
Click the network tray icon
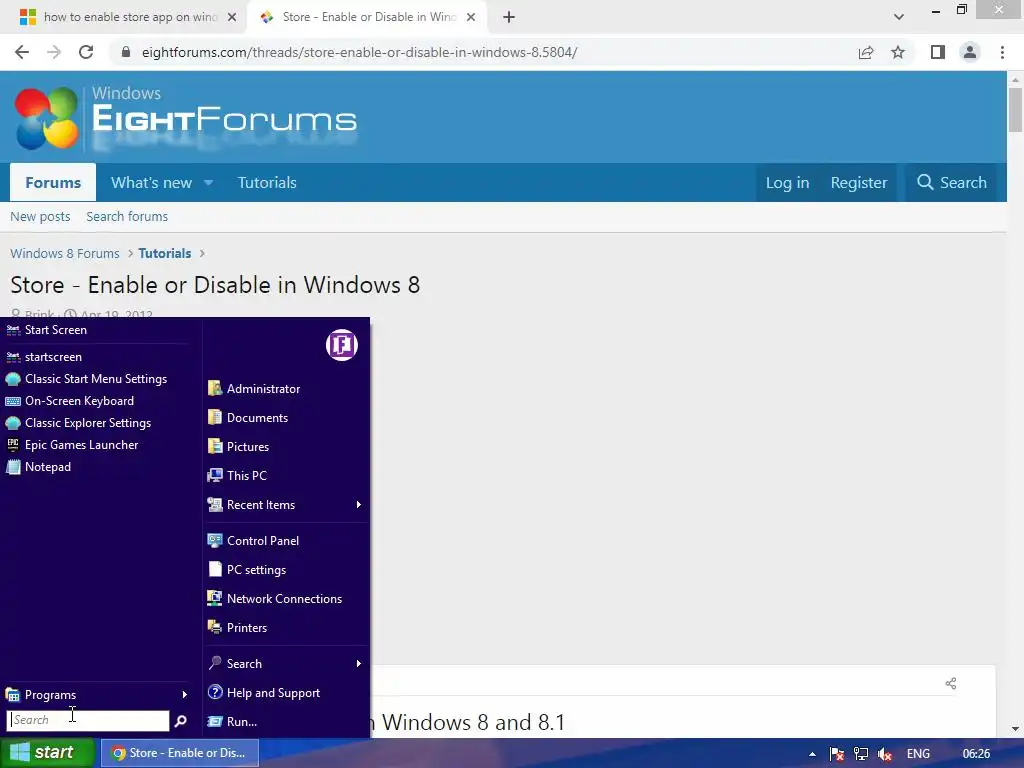(861, 754)
